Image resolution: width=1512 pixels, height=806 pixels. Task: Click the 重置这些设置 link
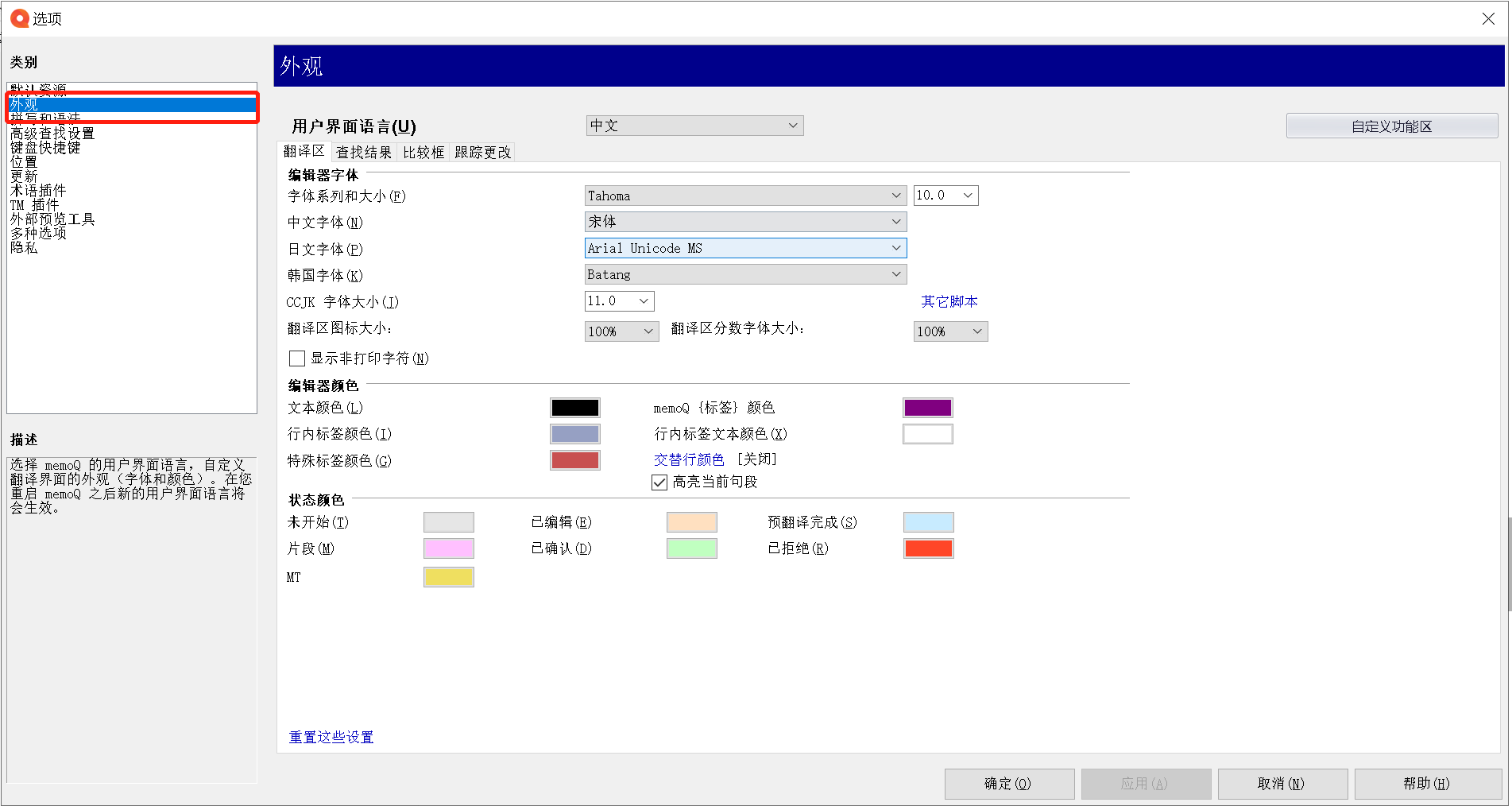point(331,738)
